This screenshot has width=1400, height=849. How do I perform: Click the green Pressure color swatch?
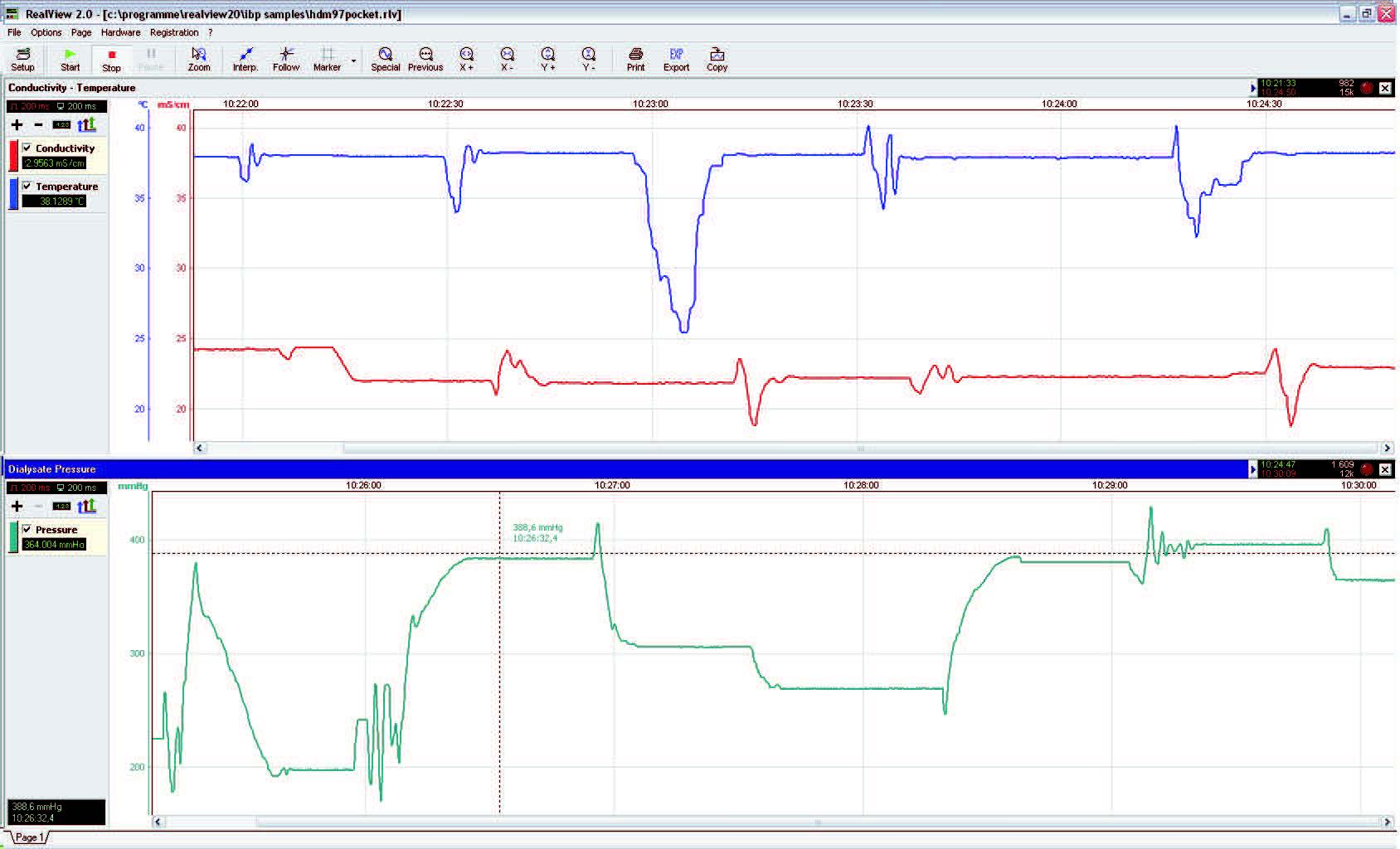(13, 537)
